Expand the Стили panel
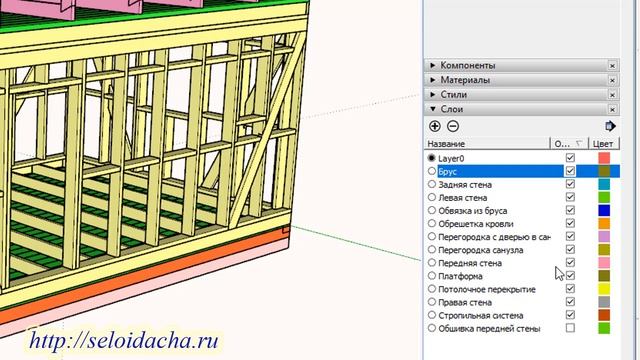Screen dimensions: 640x360 433,95
